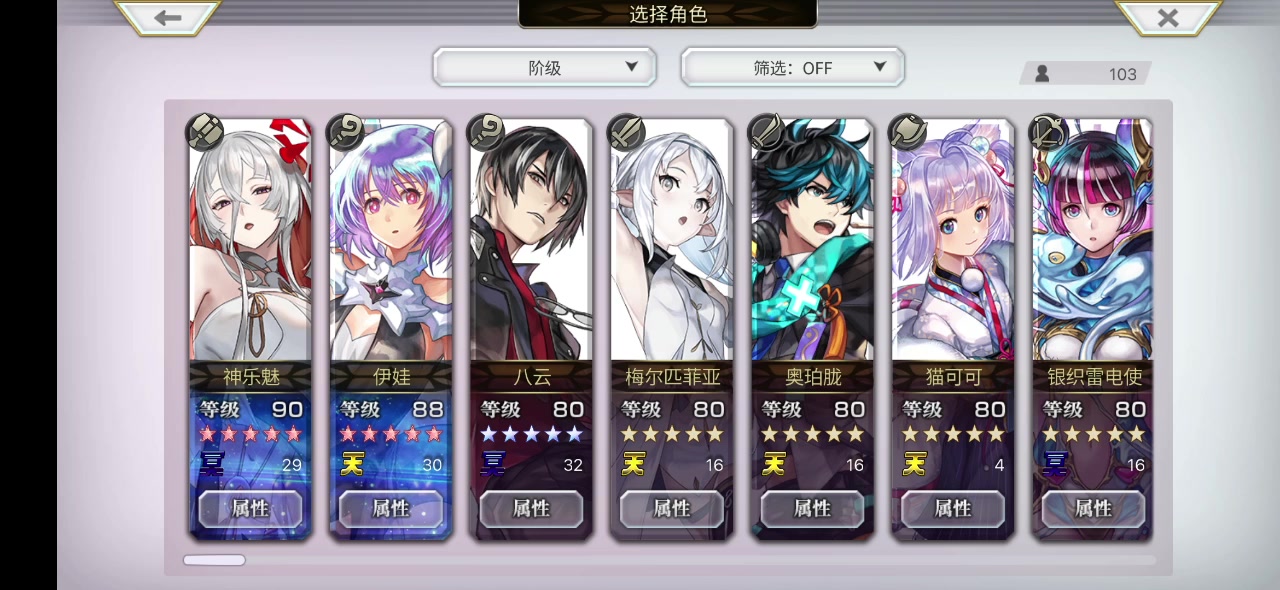
Task: Choose the 奥珀胧 character portrait
Action: coord(812,240)
